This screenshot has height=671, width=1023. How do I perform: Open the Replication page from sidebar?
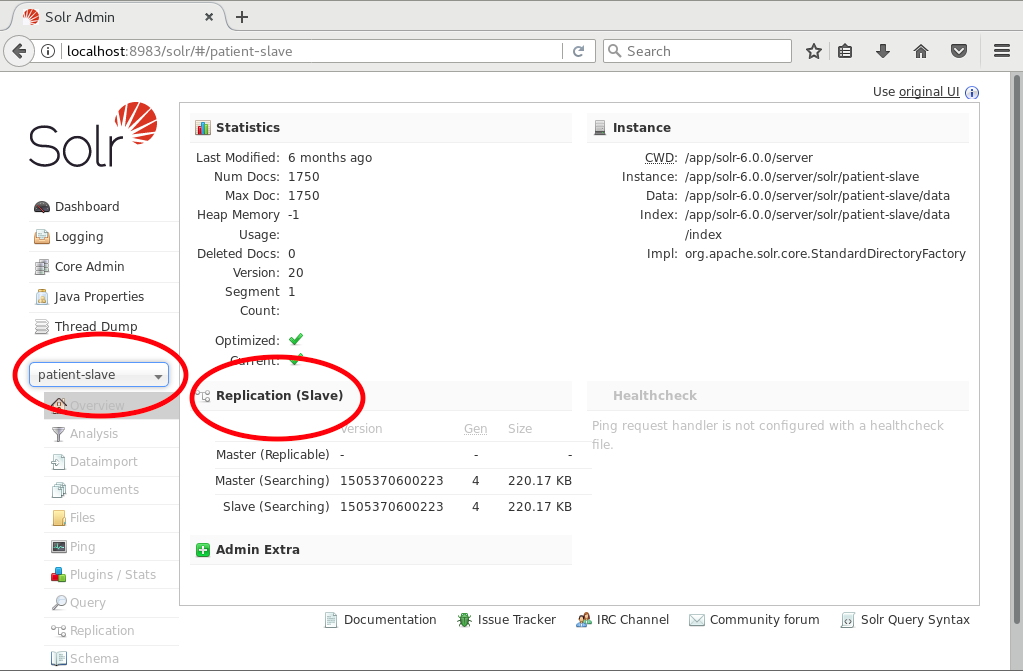[102, 631]
